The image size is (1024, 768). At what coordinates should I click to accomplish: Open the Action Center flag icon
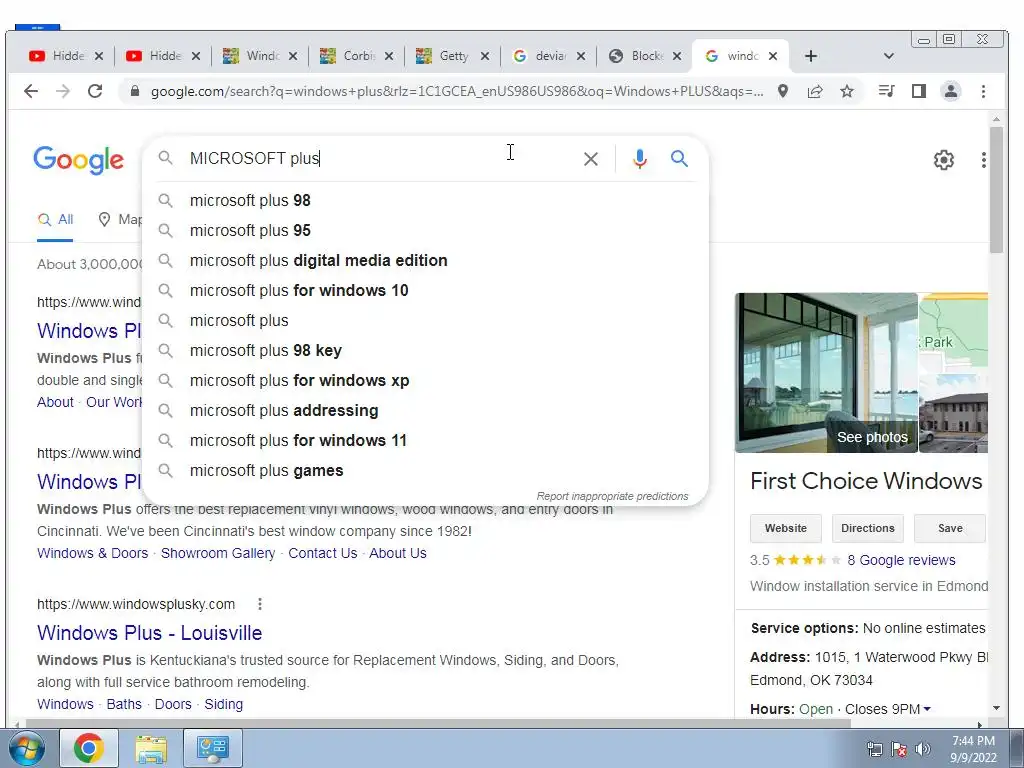899,749
